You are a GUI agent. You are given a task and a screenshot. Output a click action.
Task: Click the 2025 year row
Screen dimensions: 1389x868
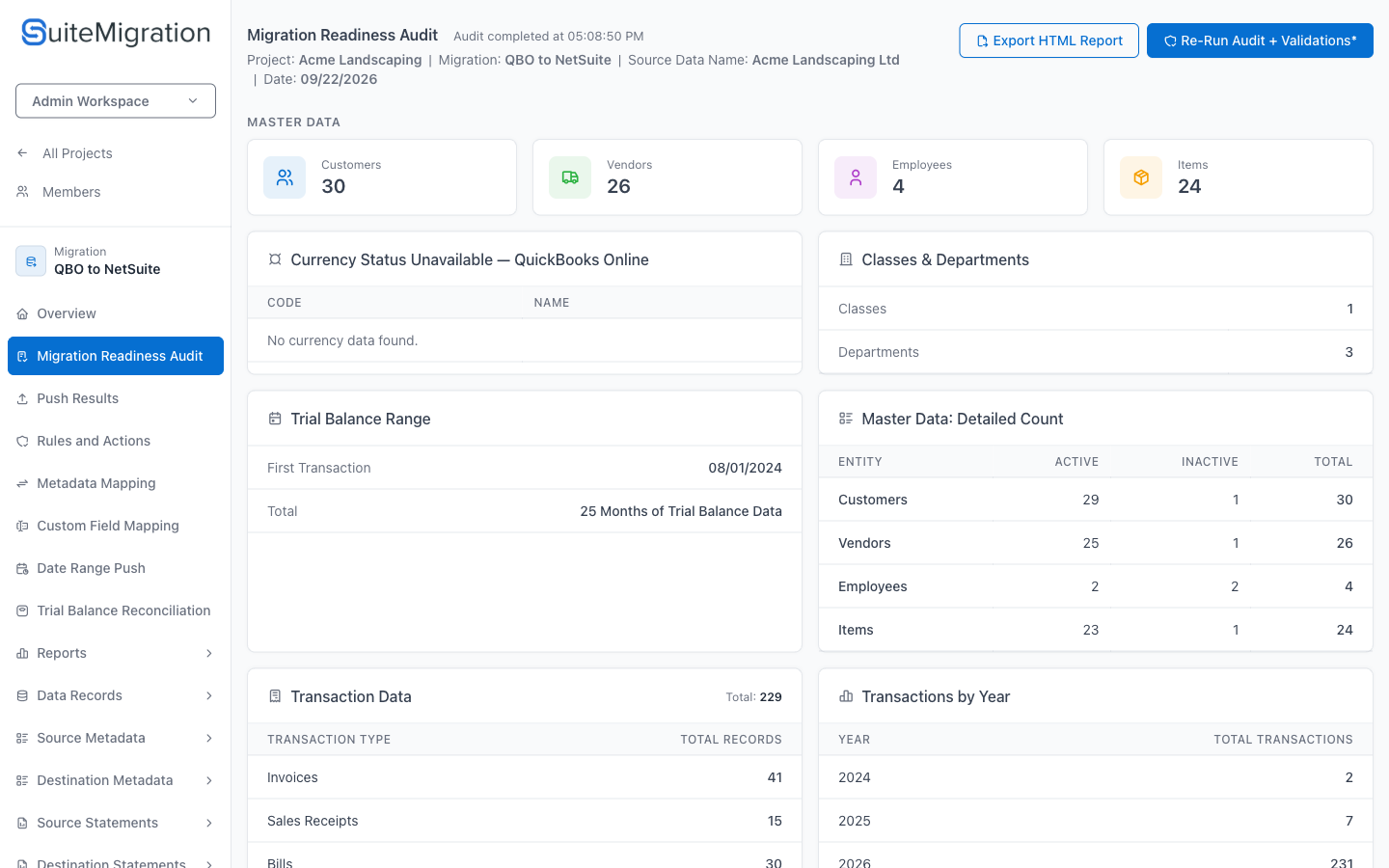(1096, 821)
